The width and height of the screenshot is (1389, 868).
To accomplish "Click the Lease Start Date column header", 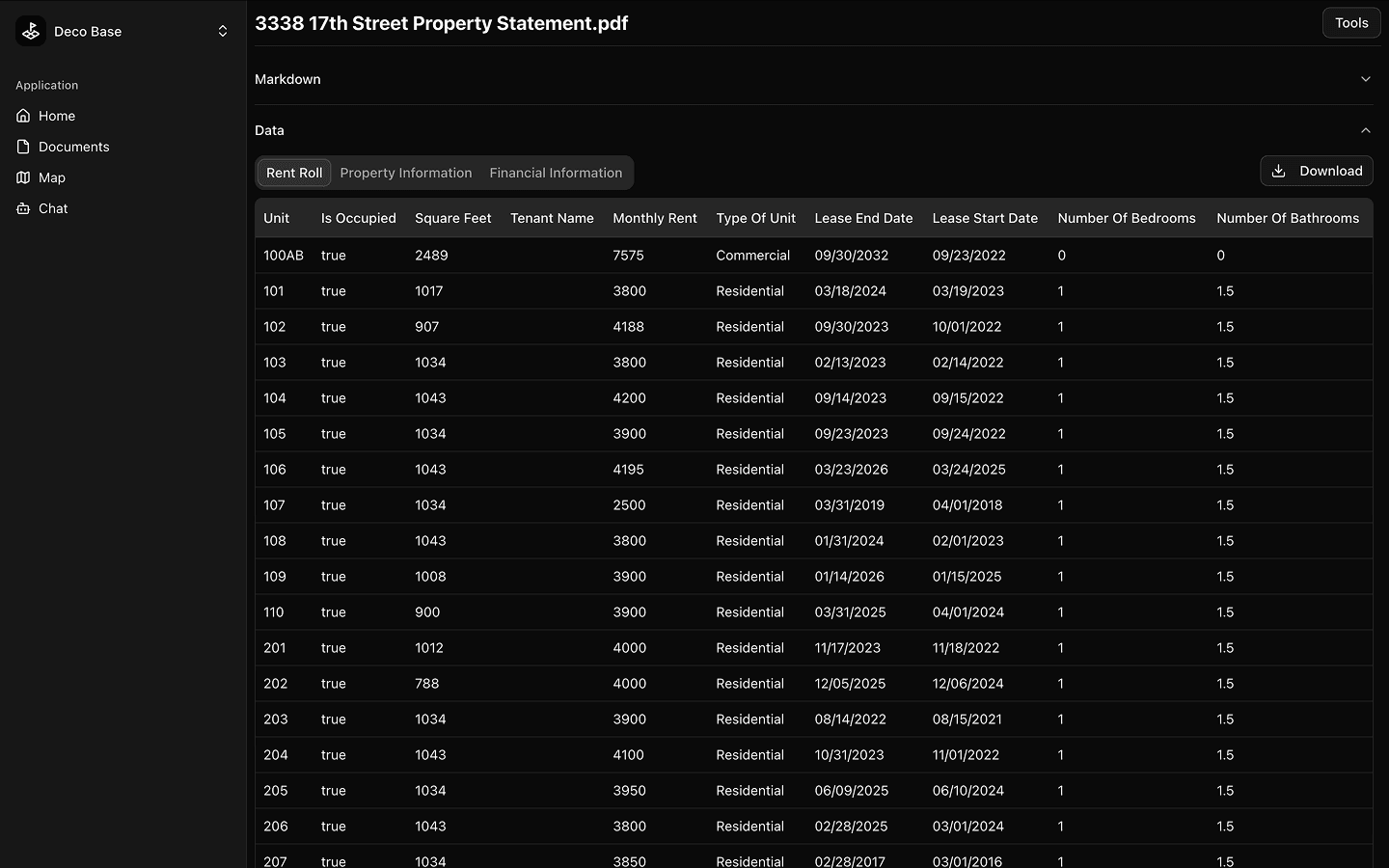I will pyautogui.click(x=985, y=218).
